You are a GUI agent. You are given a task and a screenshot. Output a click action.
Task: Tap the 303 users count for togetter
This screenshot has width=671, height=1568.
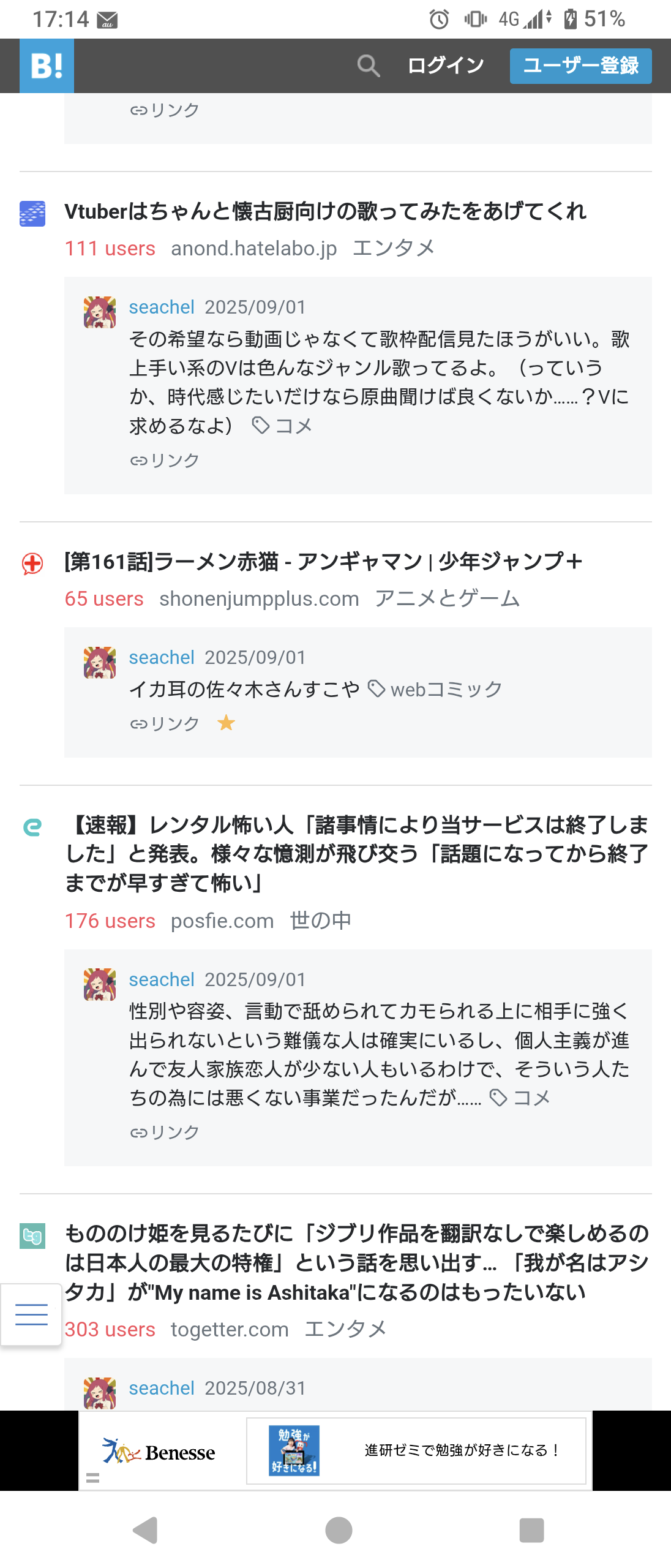tap(110, 1330)
